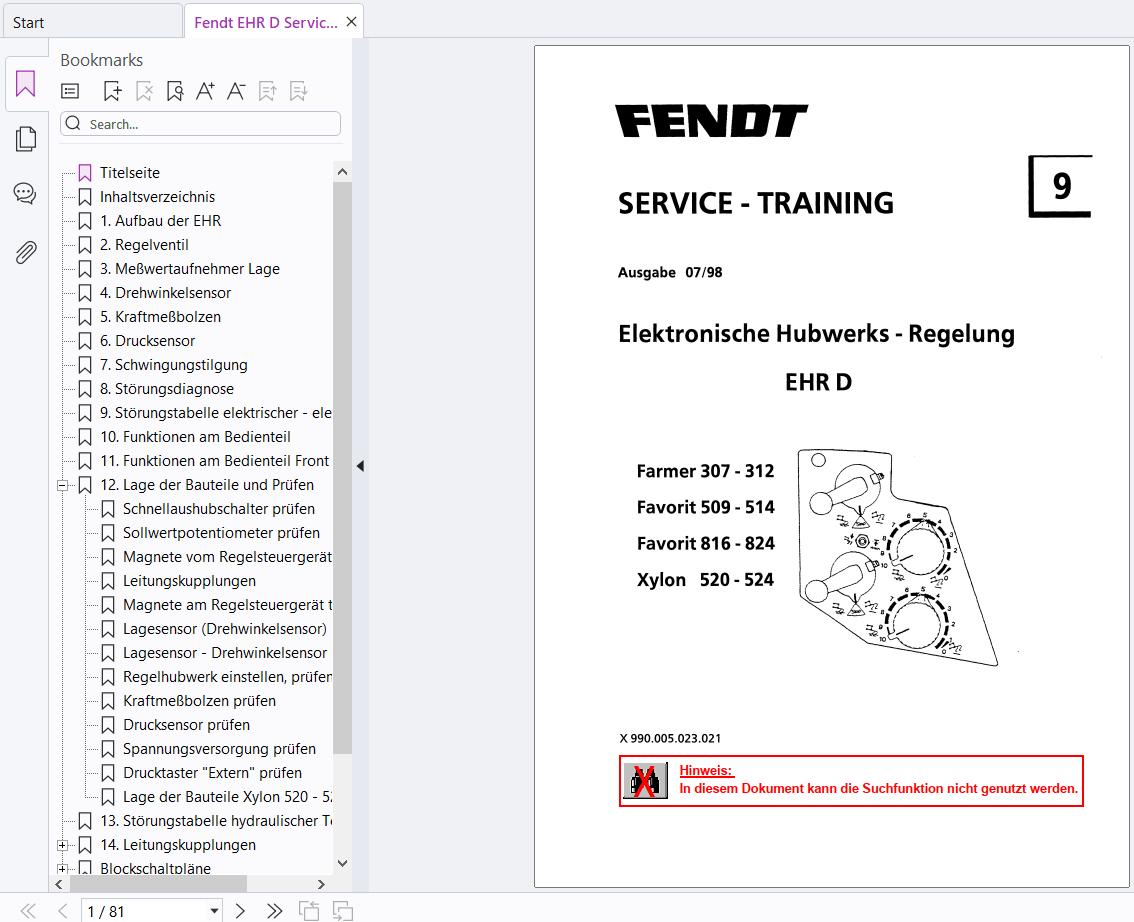Open the Comments panel

25,193
